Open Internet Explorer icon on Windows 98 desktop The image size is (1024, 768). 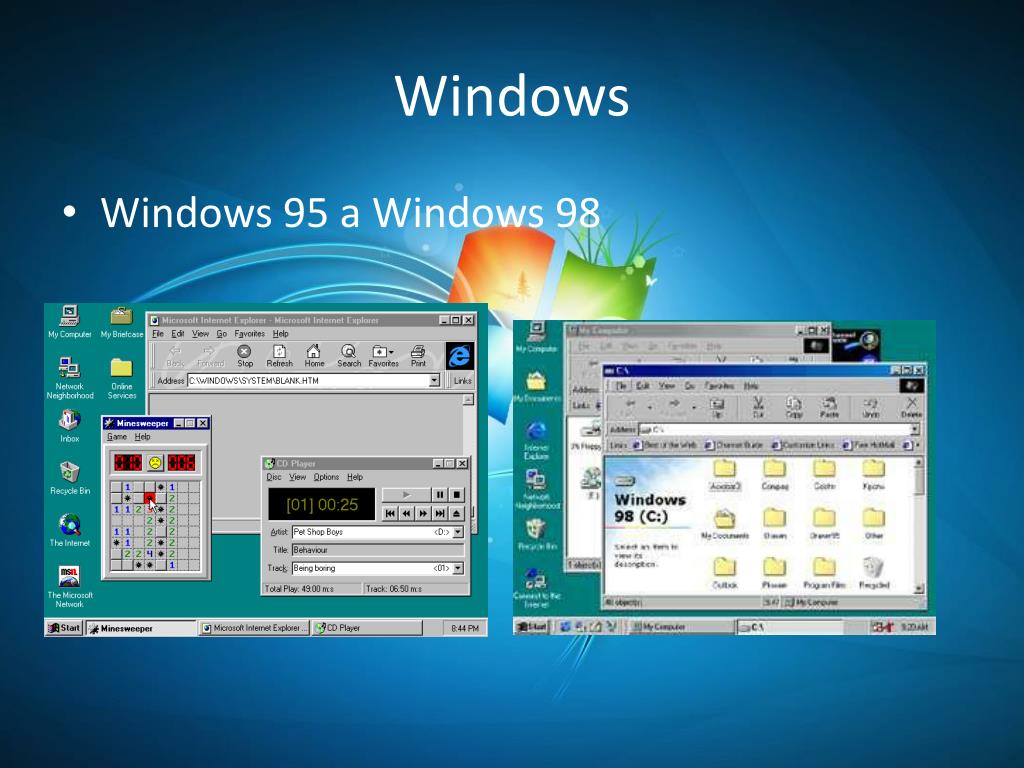(536, 440)
